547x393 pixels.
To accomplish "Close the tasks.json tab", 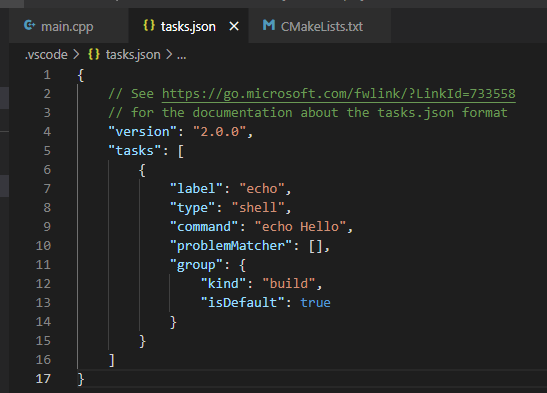I will point(234,27).
